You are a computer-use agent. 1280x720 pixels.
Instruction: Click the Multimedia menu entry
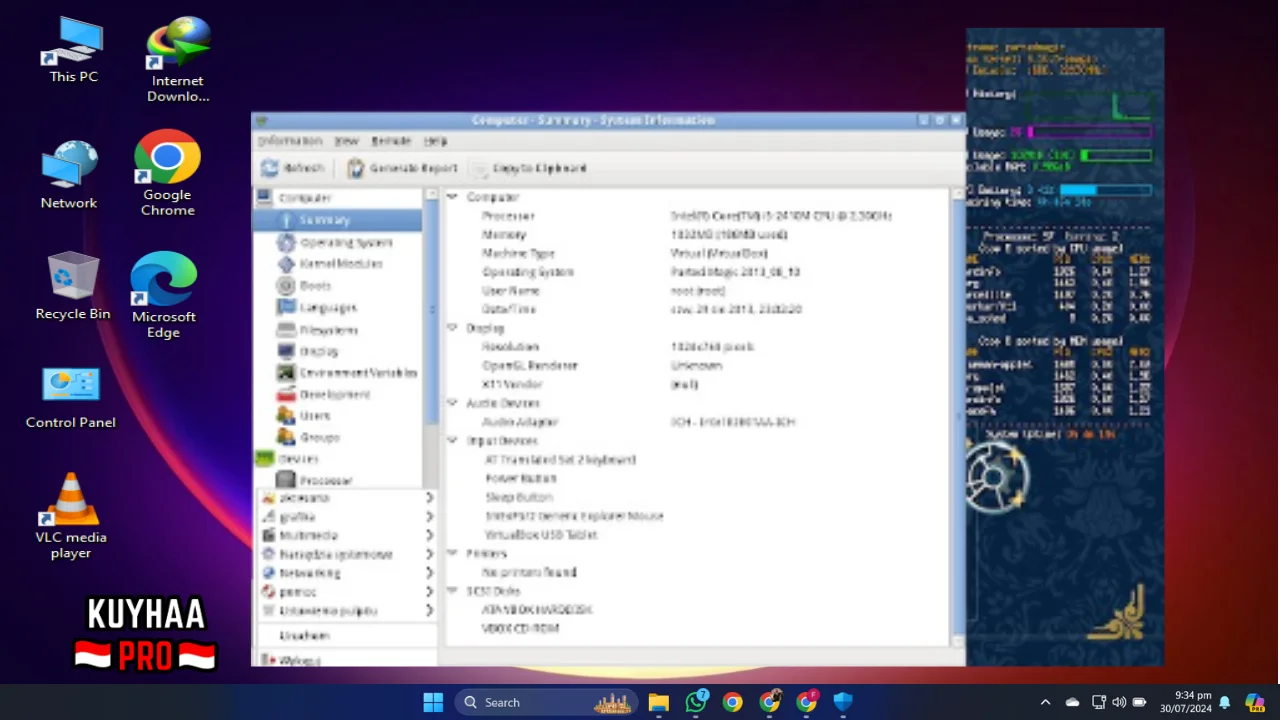point(347,535)
